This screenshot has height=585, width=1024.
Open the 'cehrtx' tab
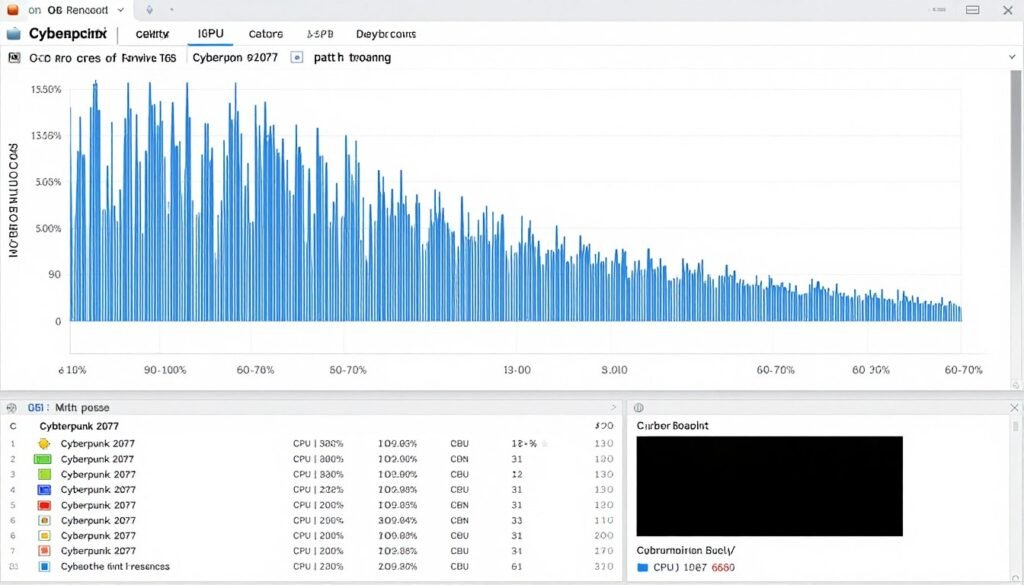153,34
